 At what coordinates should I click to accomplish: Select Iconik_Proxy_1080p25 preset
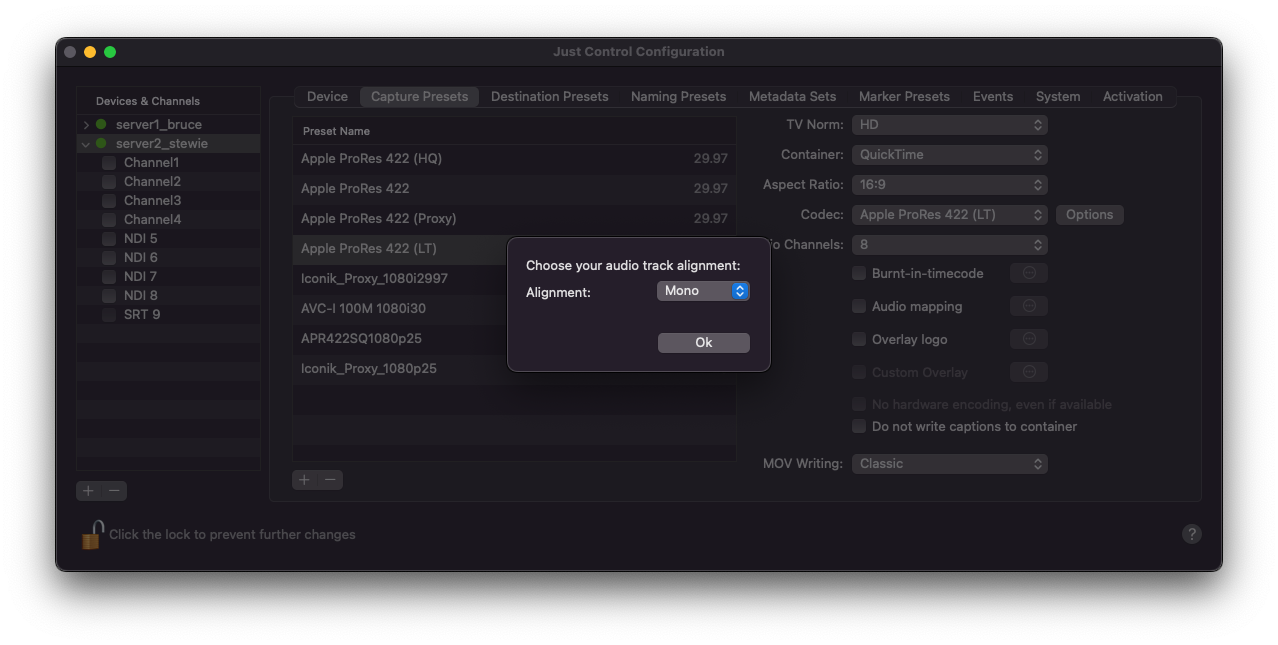click(x=400, y=369)
